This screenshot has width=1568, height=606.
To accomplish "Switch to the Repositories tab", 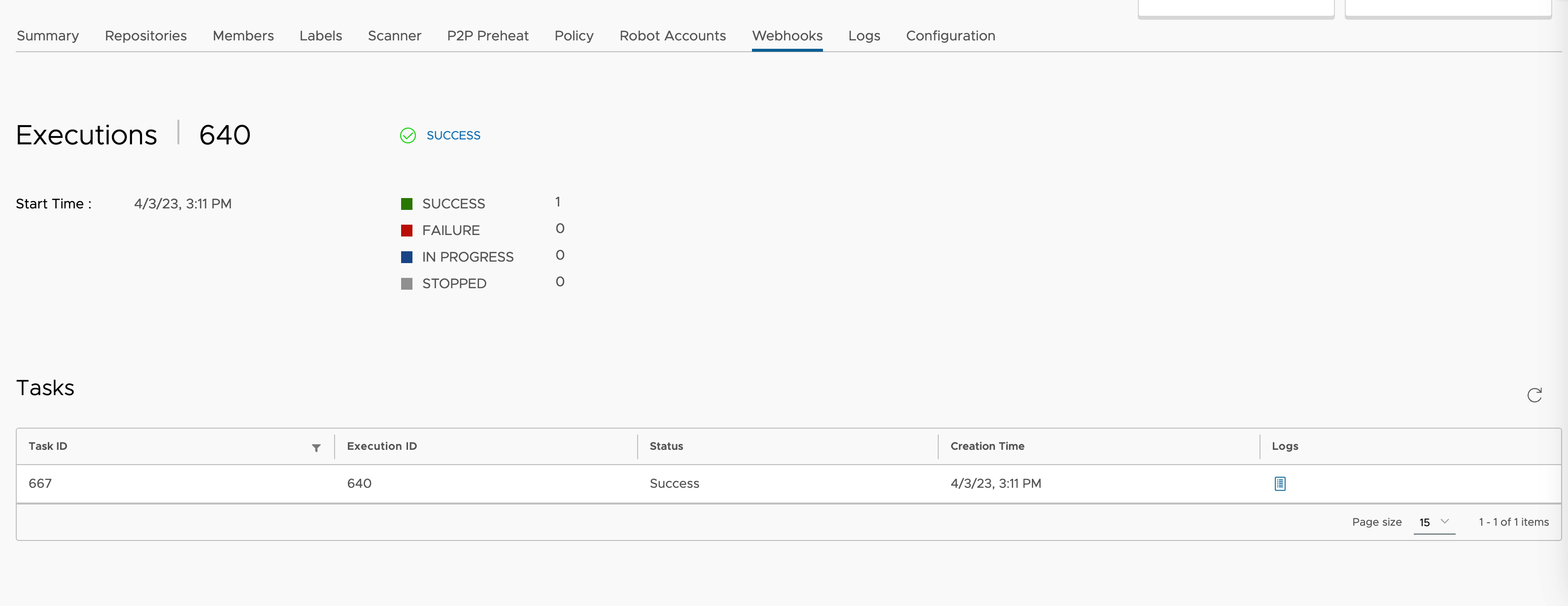I will tap(145, 35).
